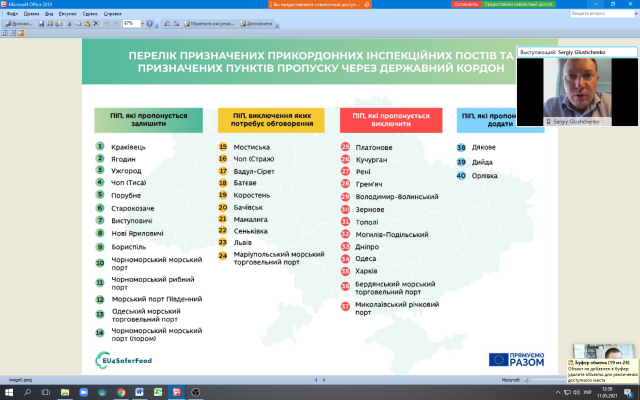Click the taskbar Search magnifier
Image resolution: width=640 pixels, height=400 pixels.
click(27, 392)
